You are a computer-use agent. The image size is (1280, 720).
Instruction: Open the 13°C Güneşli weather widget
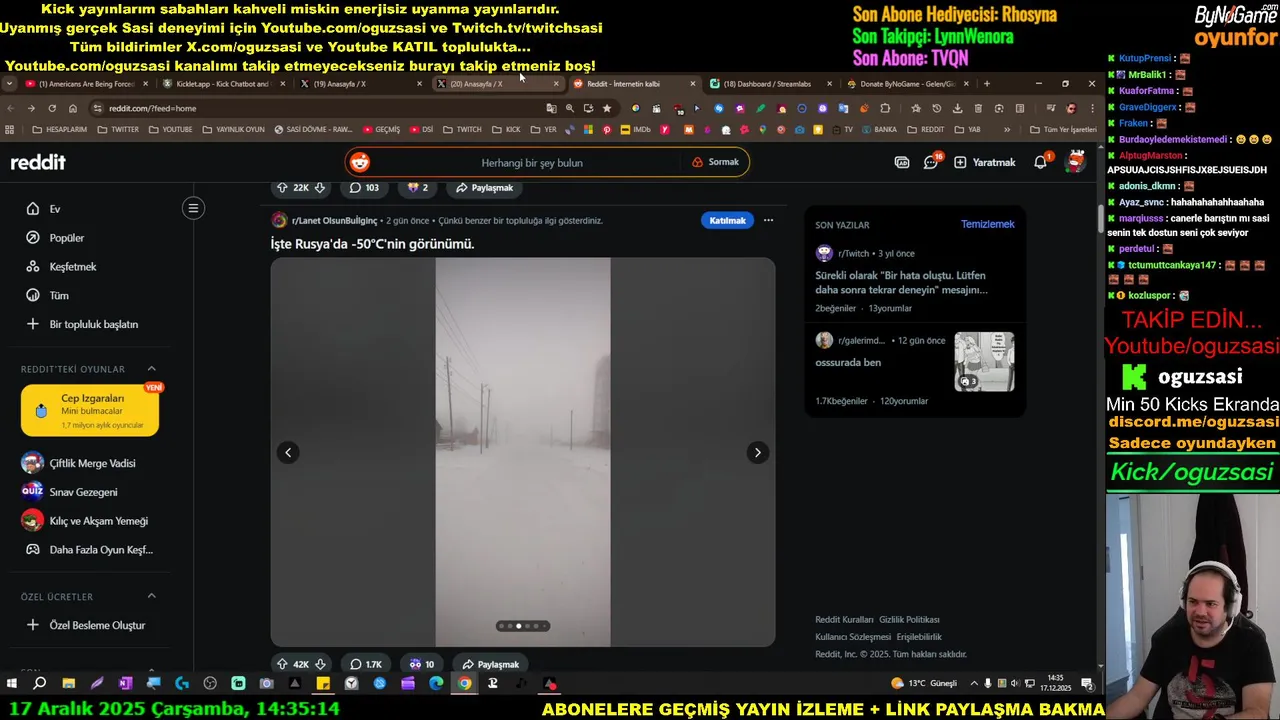click(924, 683)
